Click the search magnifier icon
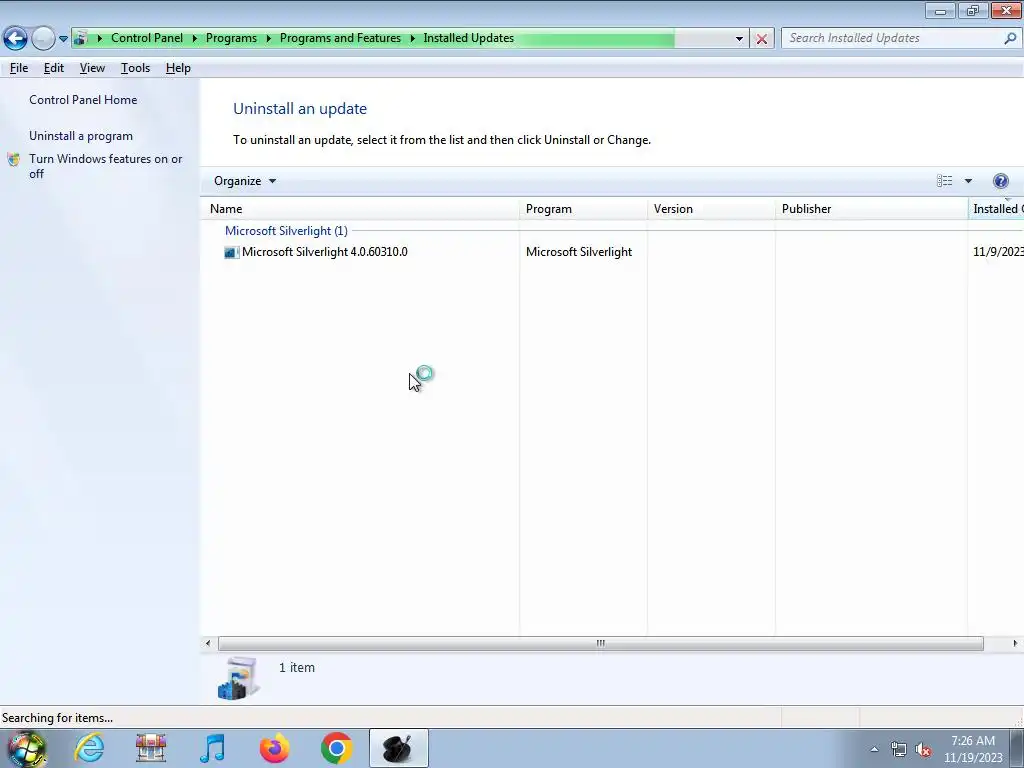 click(1010, 38)
